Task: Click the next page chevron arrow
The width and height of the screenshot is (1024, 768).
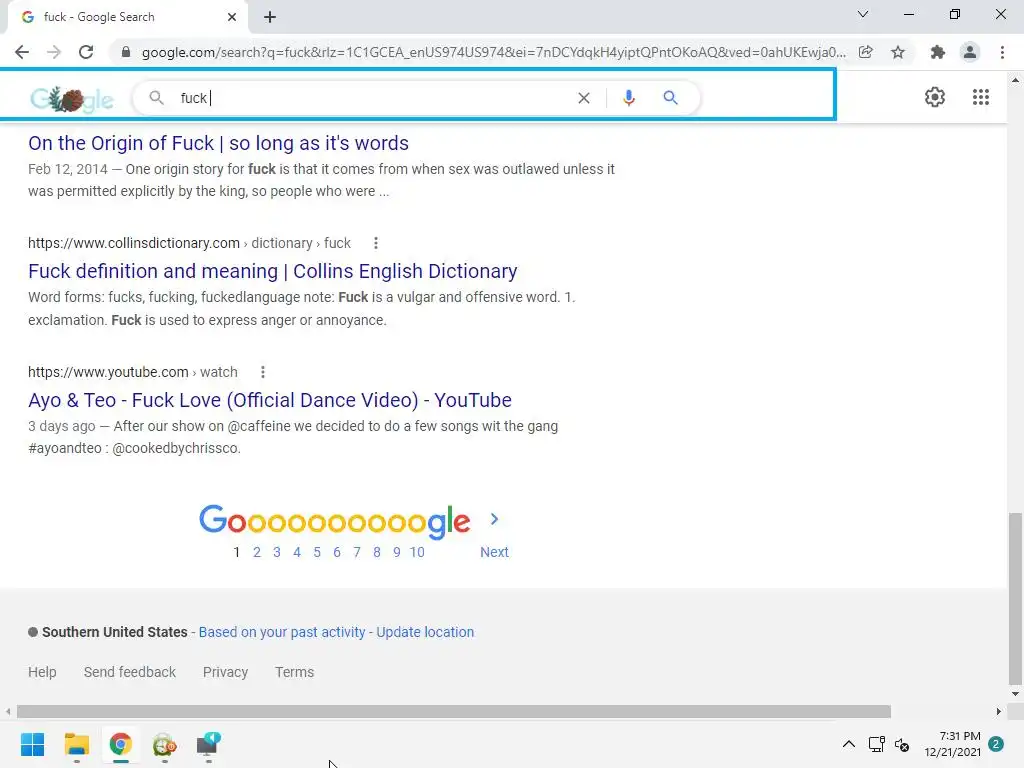Action: 494,519
